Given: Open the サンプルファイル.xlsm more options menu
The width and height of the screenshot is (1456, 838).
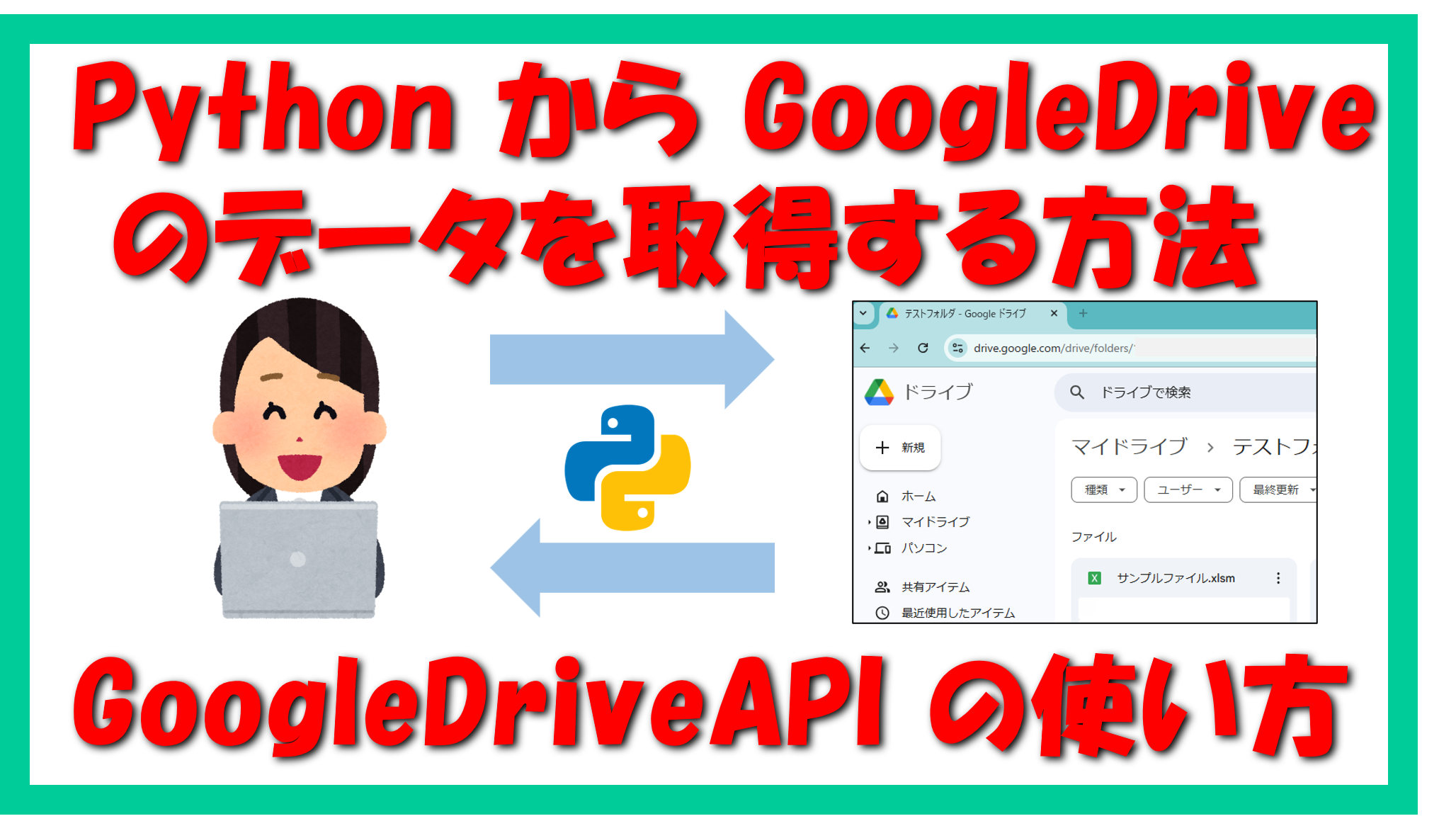Looking at the screenshot, I should tap(1278, 578).
